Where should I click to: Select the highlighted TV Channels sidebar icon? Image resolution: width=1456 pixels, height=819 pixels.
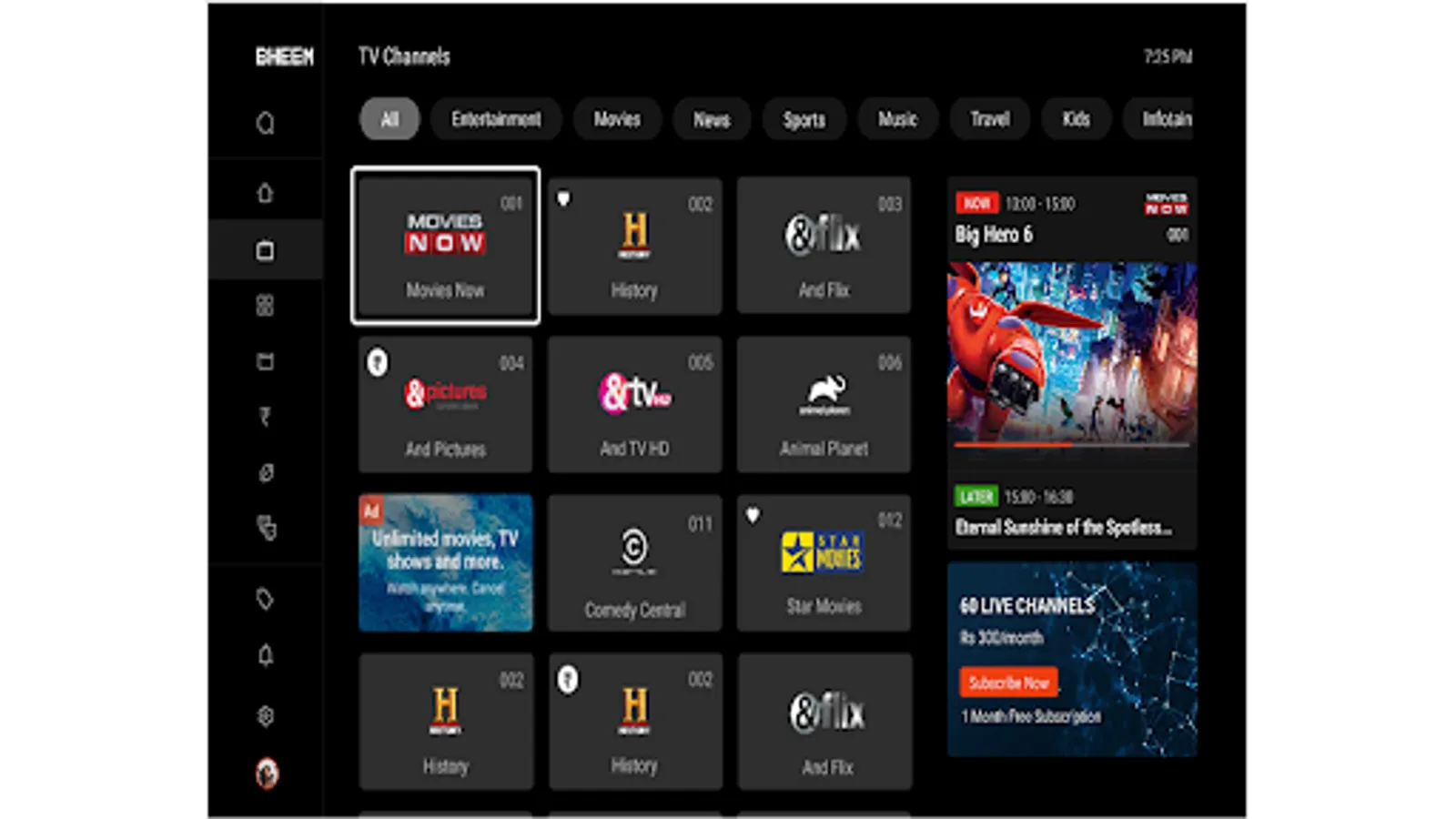click(265, 250)
